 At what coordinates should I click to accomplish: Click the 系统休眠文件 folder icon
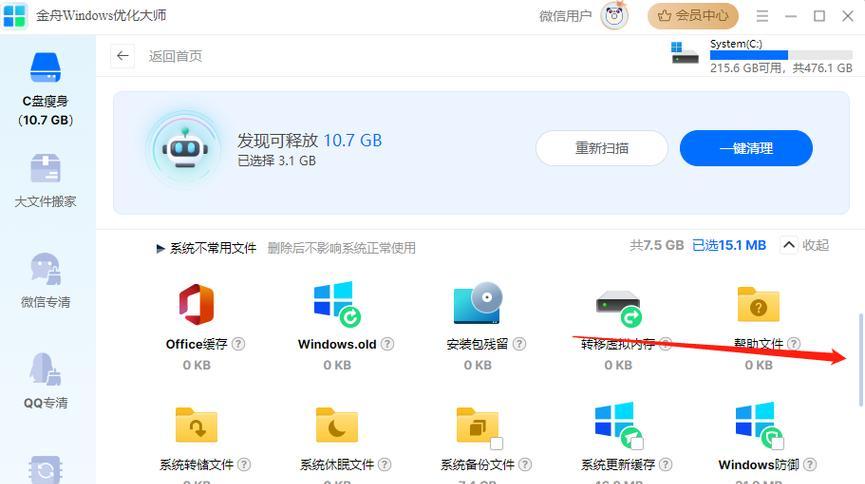tap(337, 425)
